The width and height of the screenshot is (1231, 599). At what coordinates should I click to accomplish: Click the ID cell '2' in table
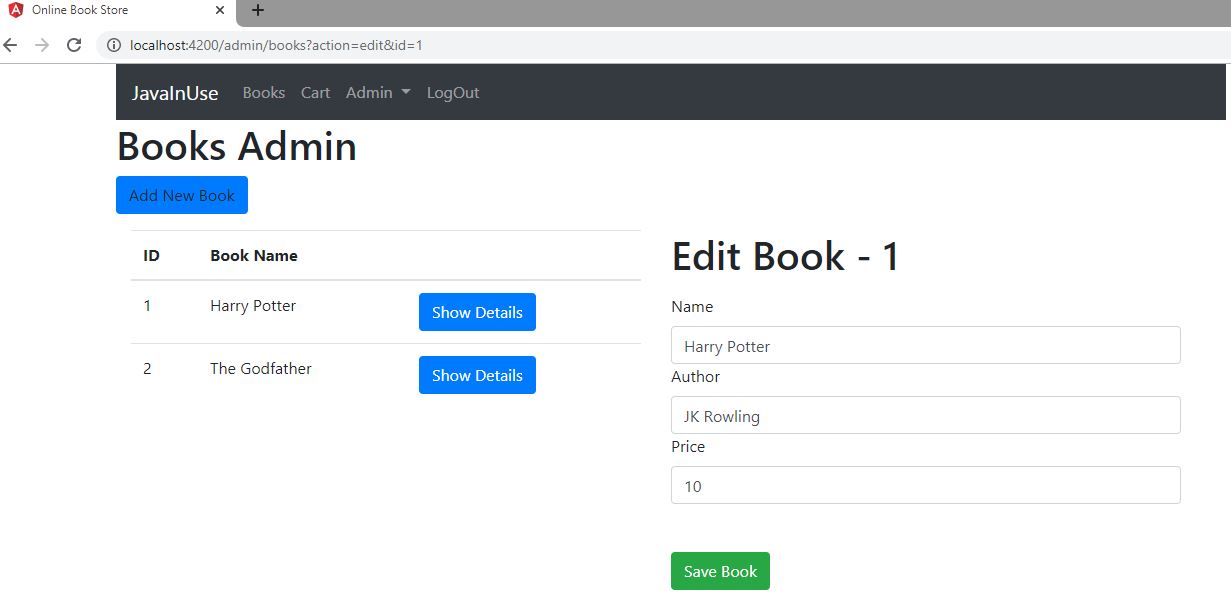click(147, 368)
